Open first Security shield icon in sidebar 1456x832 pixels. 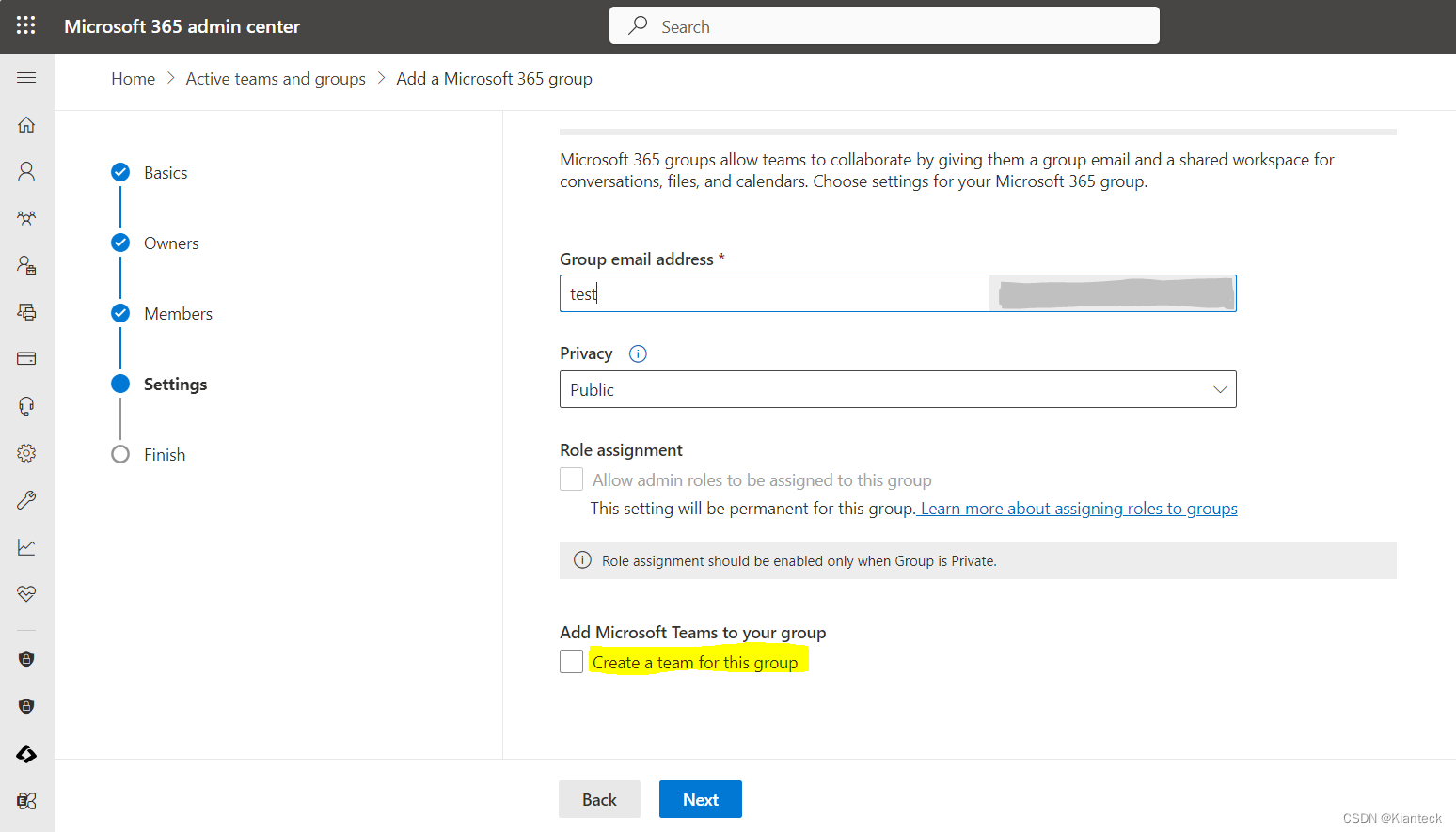(26, 660)
